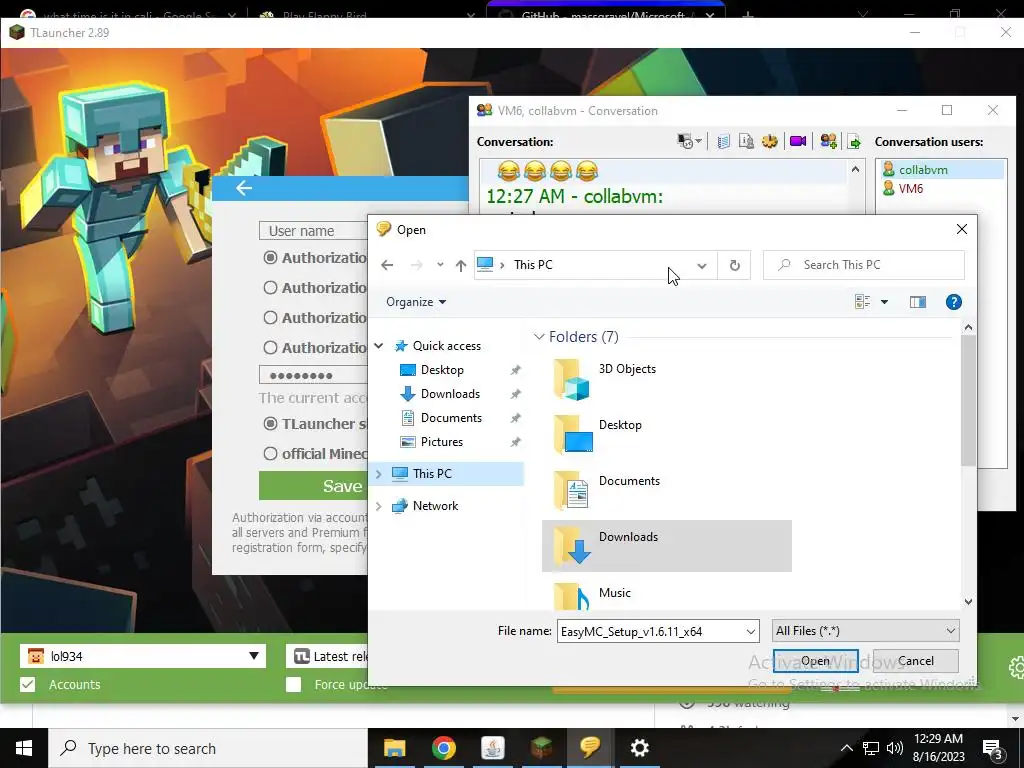
Task: Select Downloads under Quick access
Action: coord(450,394)
